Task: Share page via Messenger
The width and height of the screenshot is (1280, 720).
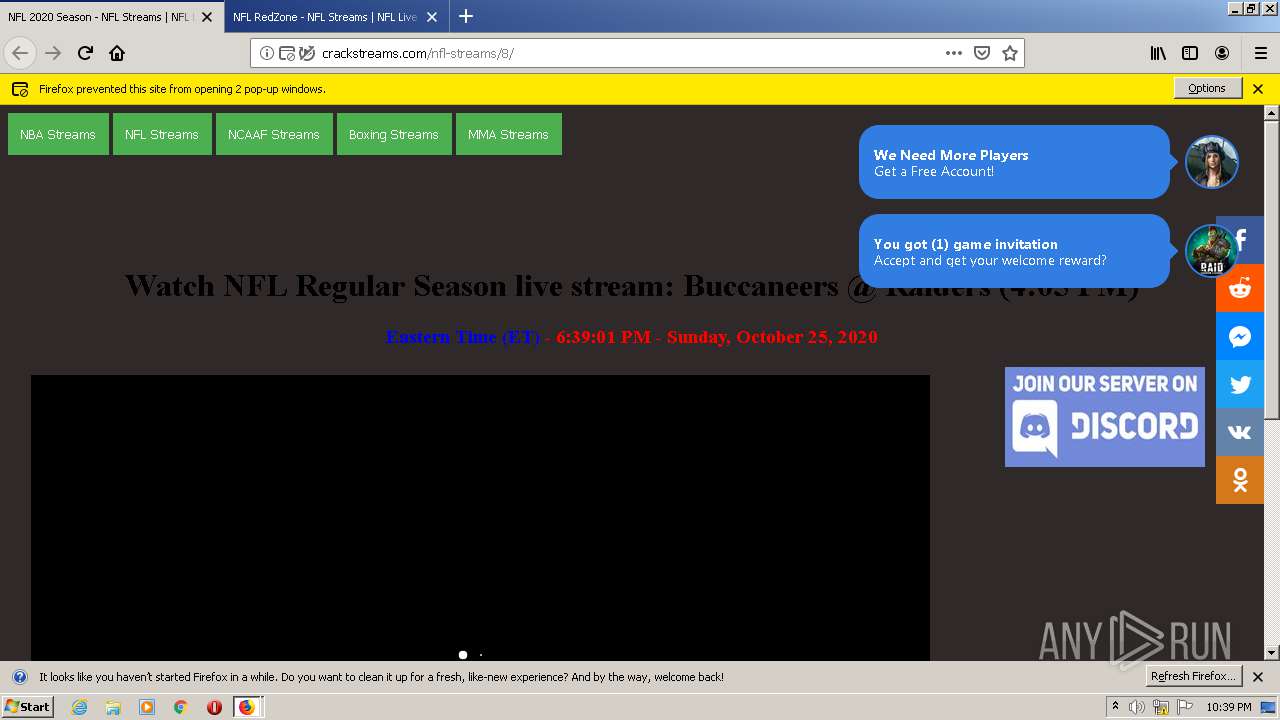Action: coord(1240,336)
